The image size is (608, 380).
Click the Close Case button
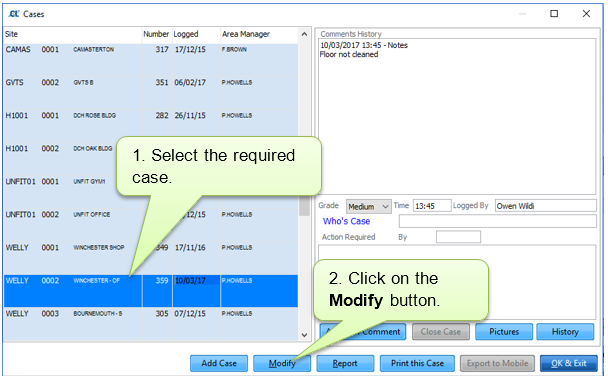click(440, 332)
